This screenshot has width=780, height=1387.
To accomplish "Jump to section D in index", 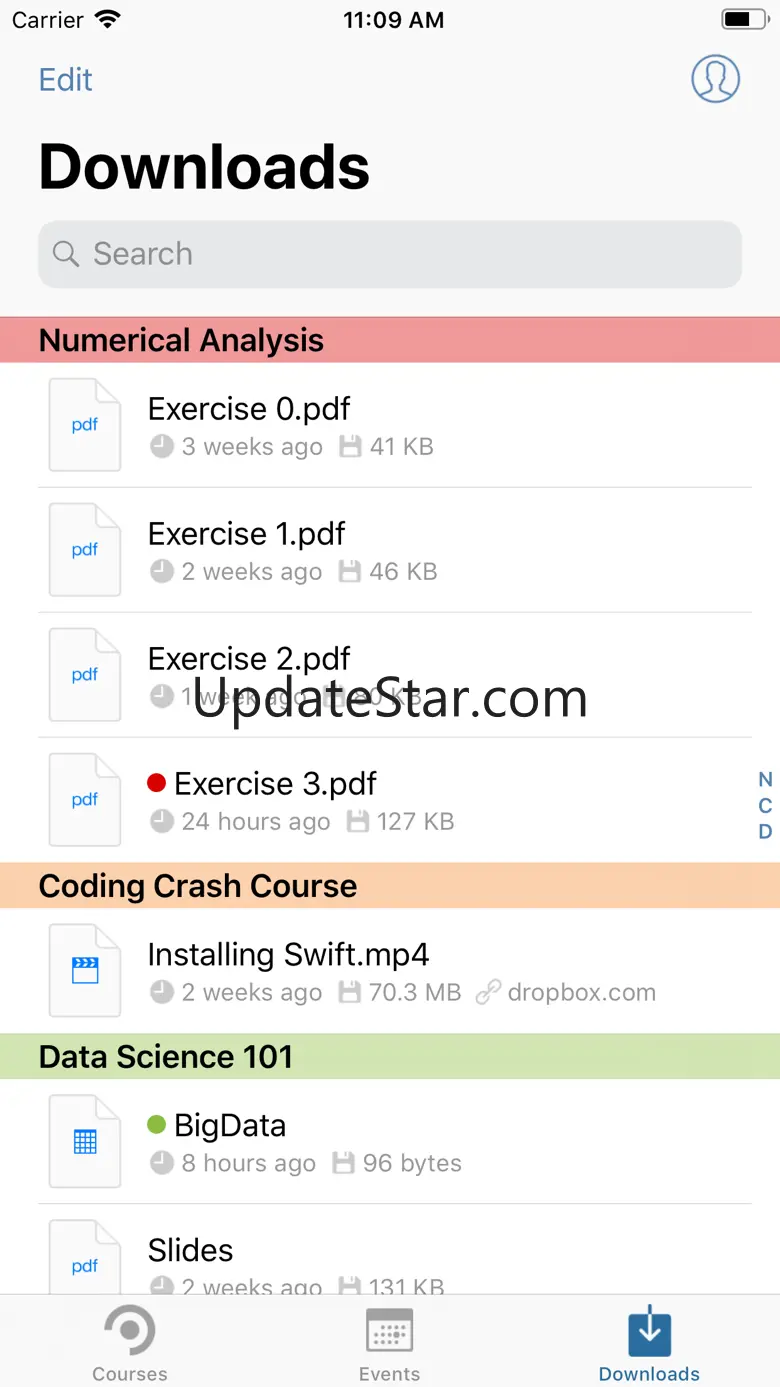I will pos(765,832).
